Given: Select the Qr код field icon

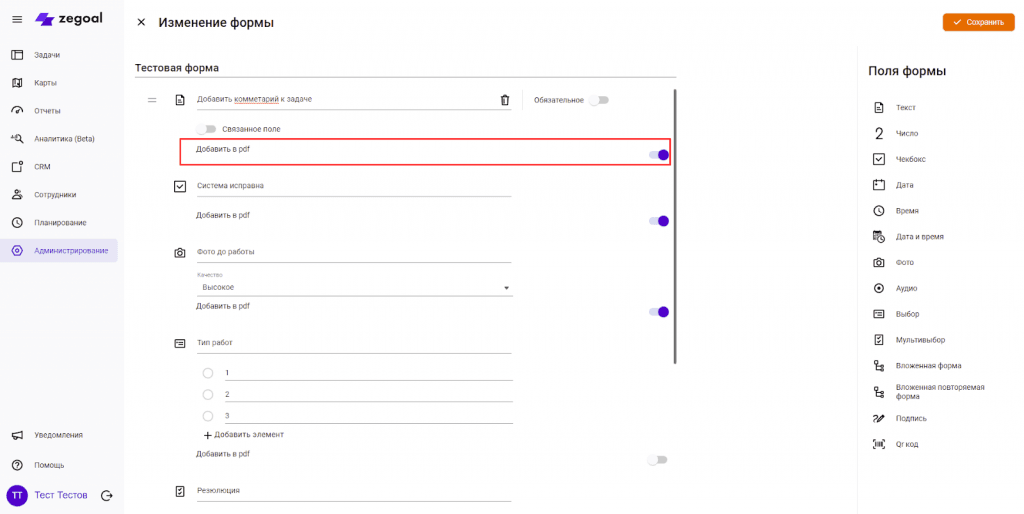Looking at the screenshot, I should pos(879,443).
